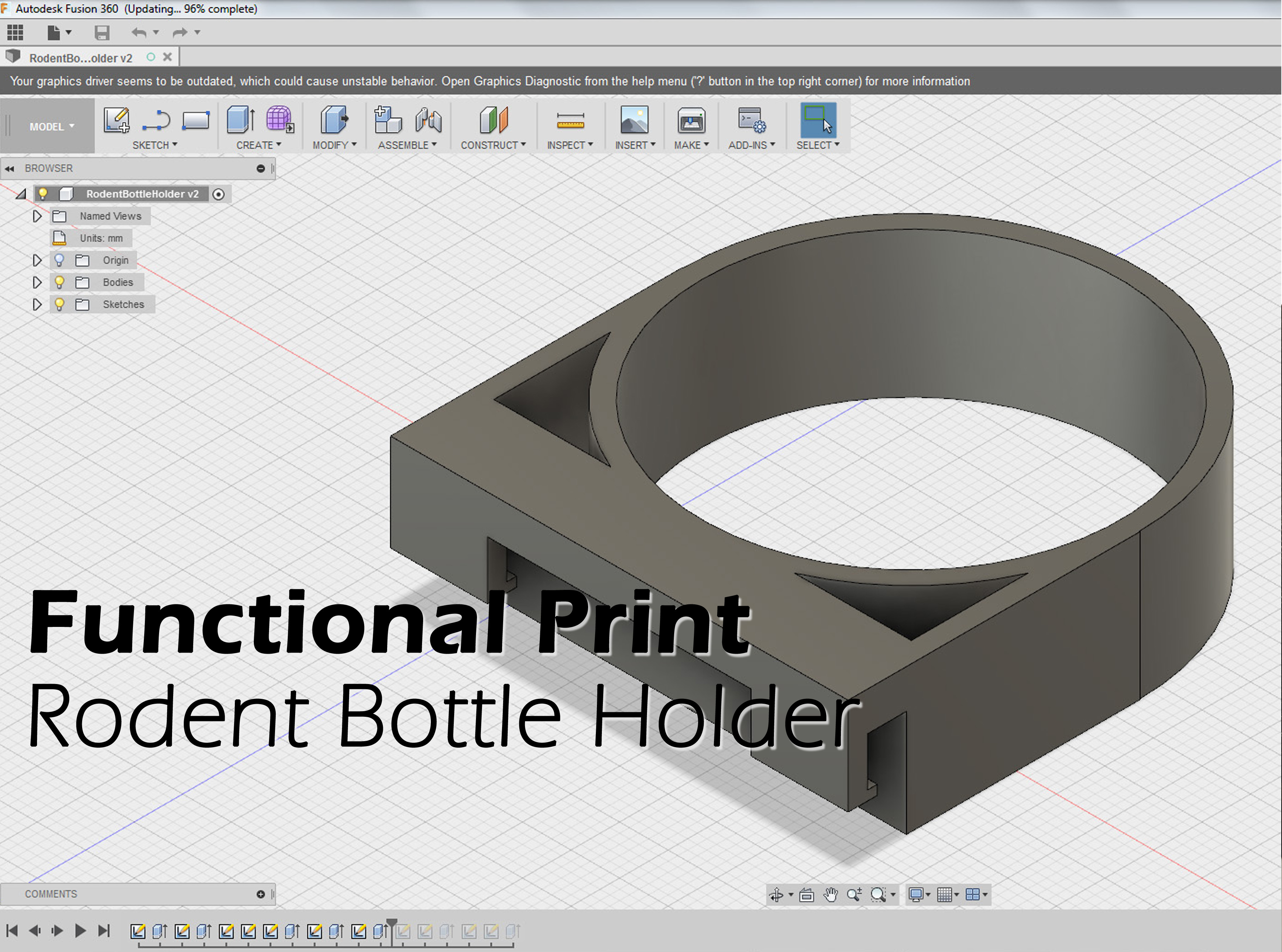Undo the last action
This screenshot has width=1282, height=952.
139,32
